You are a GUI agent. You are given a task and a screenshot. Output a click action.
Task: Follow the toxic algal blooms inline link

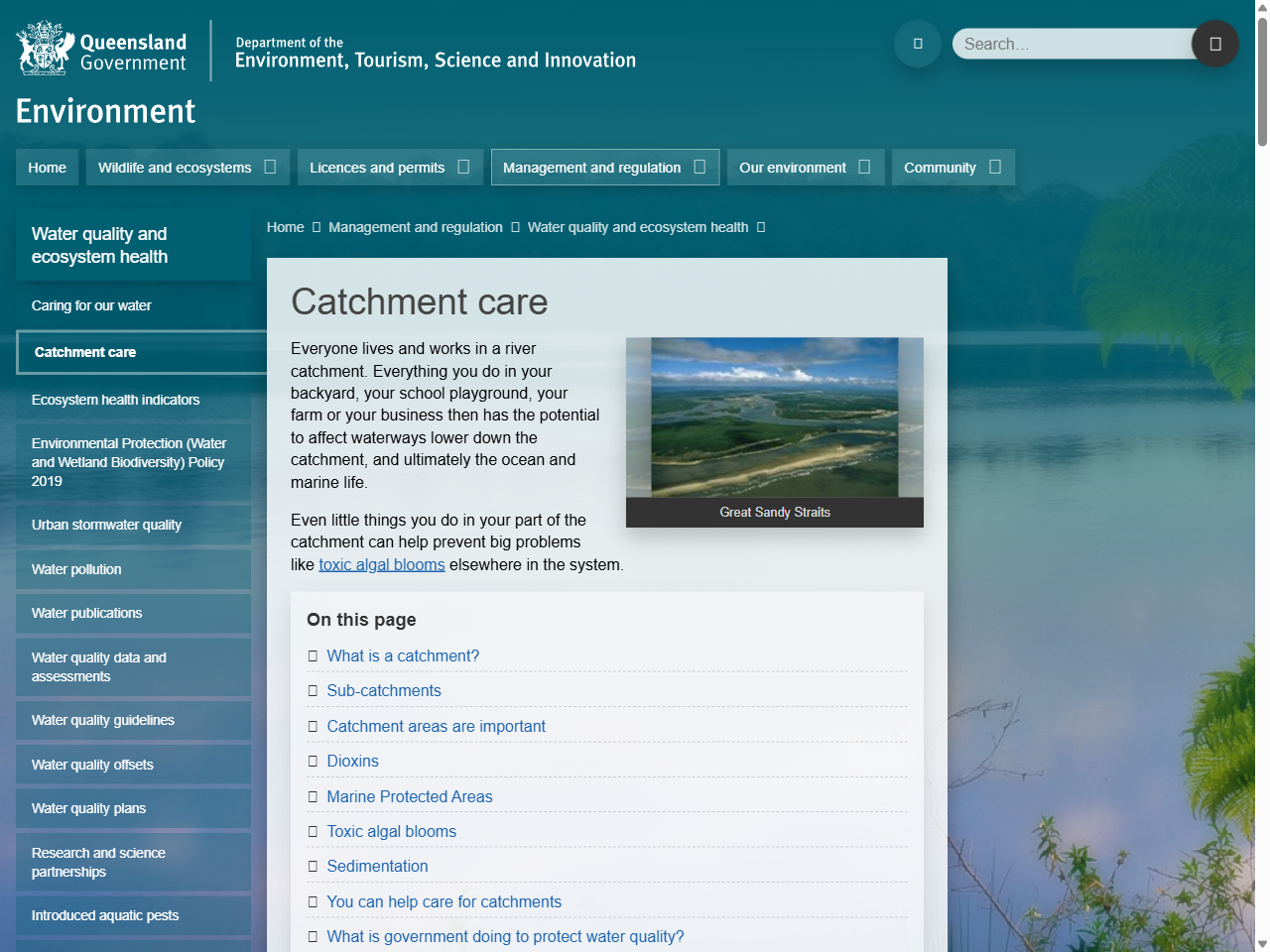tap(381, 564)
